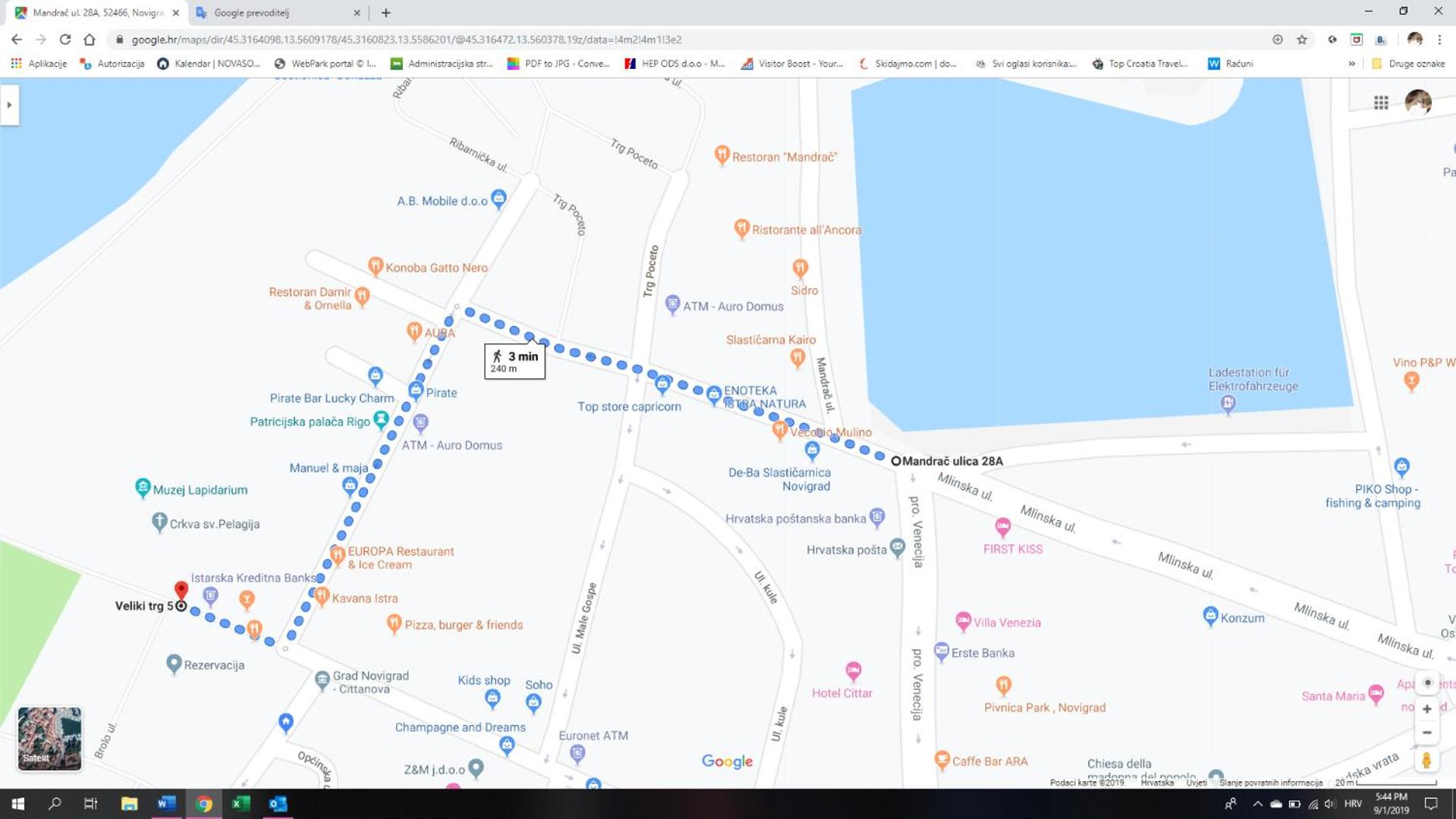This screenshot has width=1456, height=819.
Task: Switch to Satellite view thumbnail
Action: pyautogui.click(x=49, y=738)
